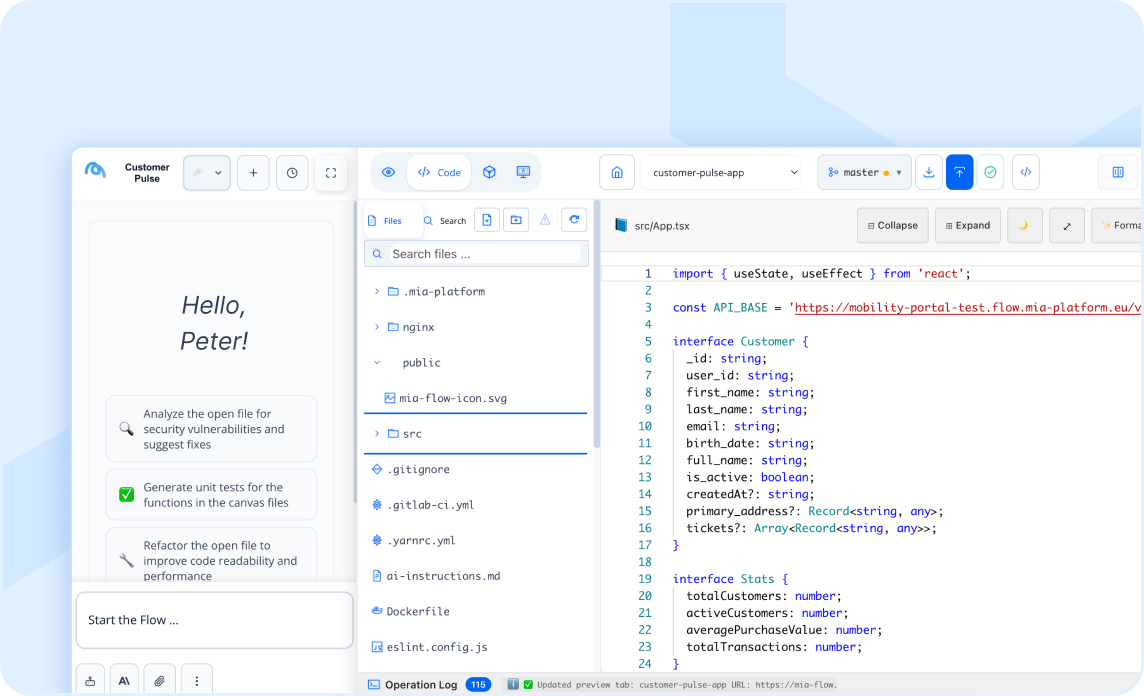Viewport: 1144px width, 696px height.
Task: Open chat history clock icon
Action: click(292, 173)
